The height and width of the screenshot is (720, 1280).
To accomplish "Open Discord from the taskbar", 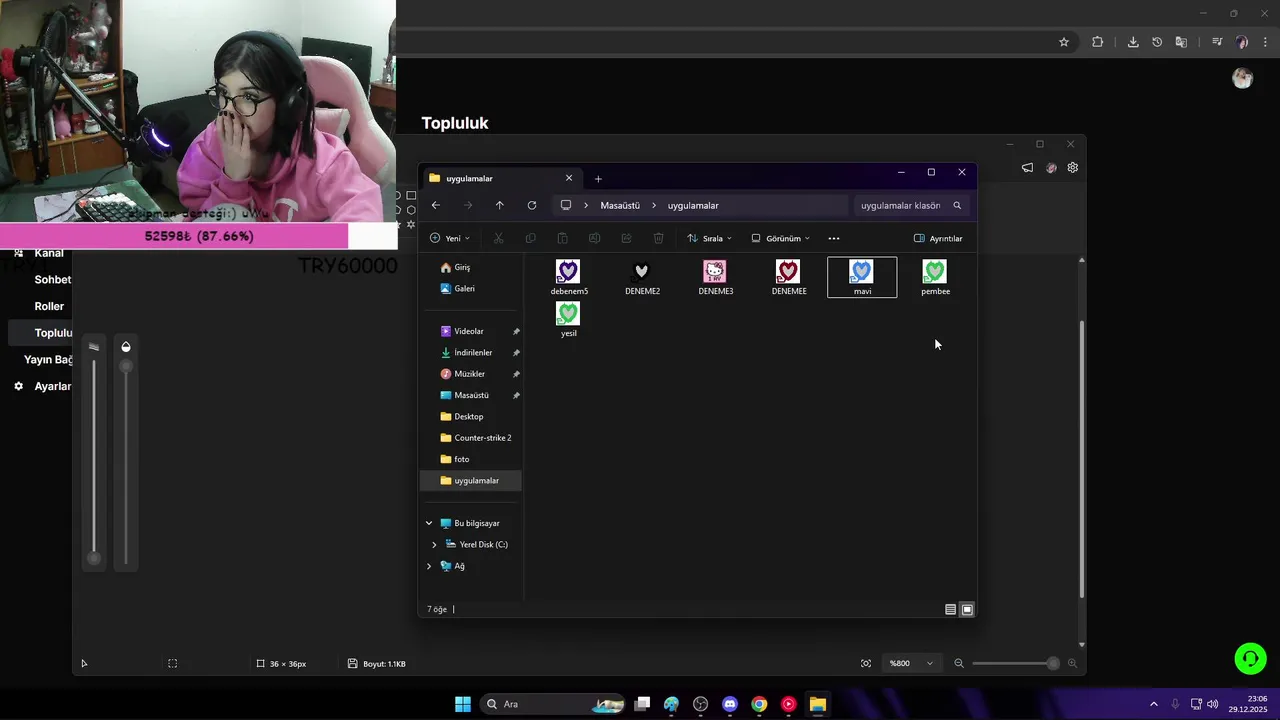I will click(730, 704).
